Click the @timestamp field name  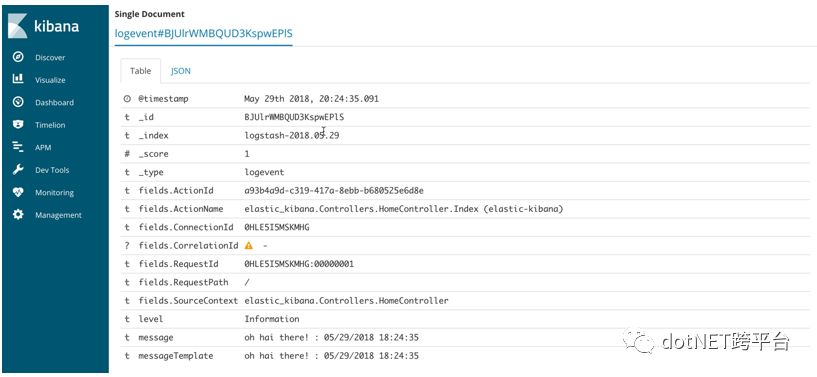coord(163,98)
